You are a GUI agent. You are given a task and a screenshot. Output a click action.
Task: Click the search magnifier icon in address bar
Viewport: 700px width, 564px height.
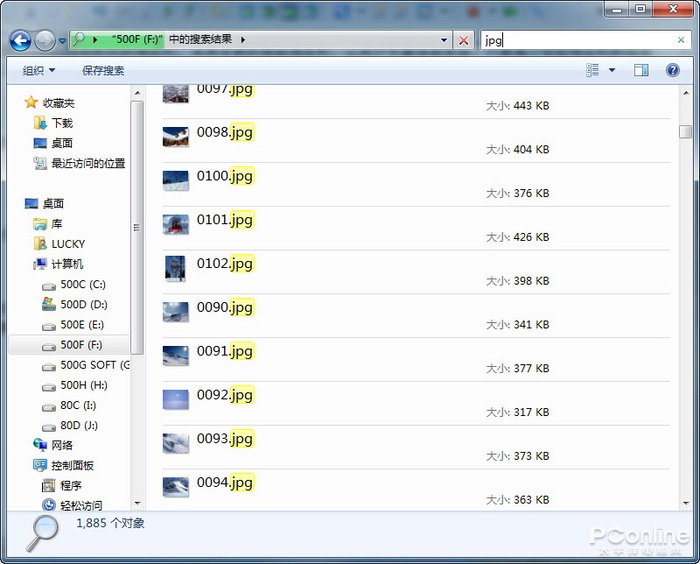pos(79,39)
